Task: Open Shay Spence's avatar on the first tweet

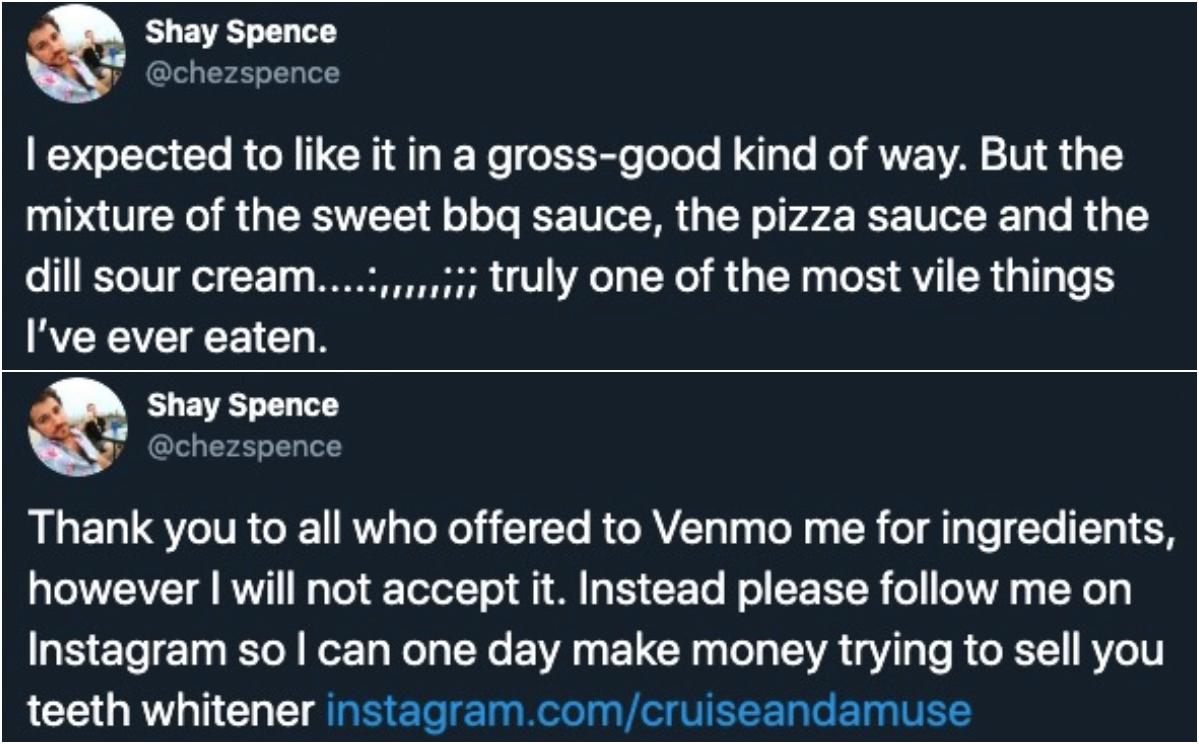Action: [75, 54]
